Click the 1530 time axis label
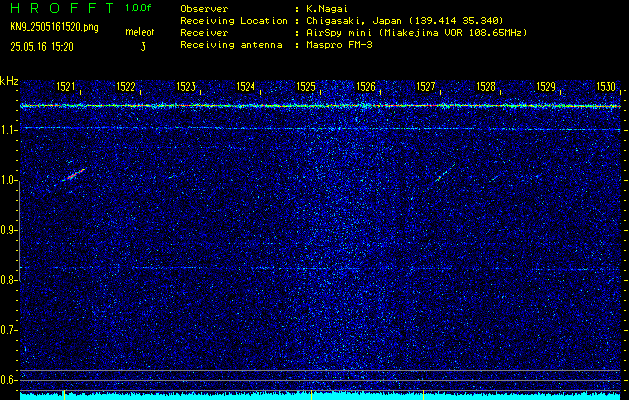Viewport: 629px width, 400px height. click(606, 87)
